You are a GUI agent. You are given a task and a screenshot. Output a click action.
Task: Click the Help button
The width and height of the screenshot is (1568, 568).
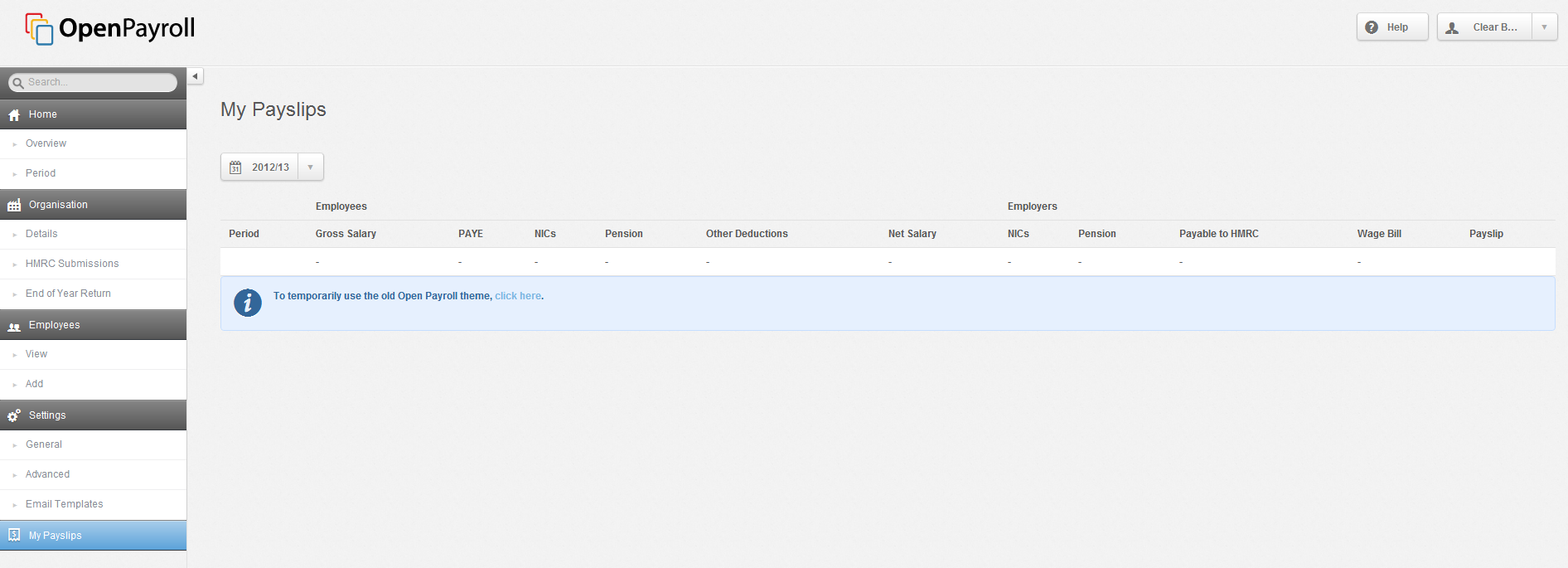(1391, 27)
